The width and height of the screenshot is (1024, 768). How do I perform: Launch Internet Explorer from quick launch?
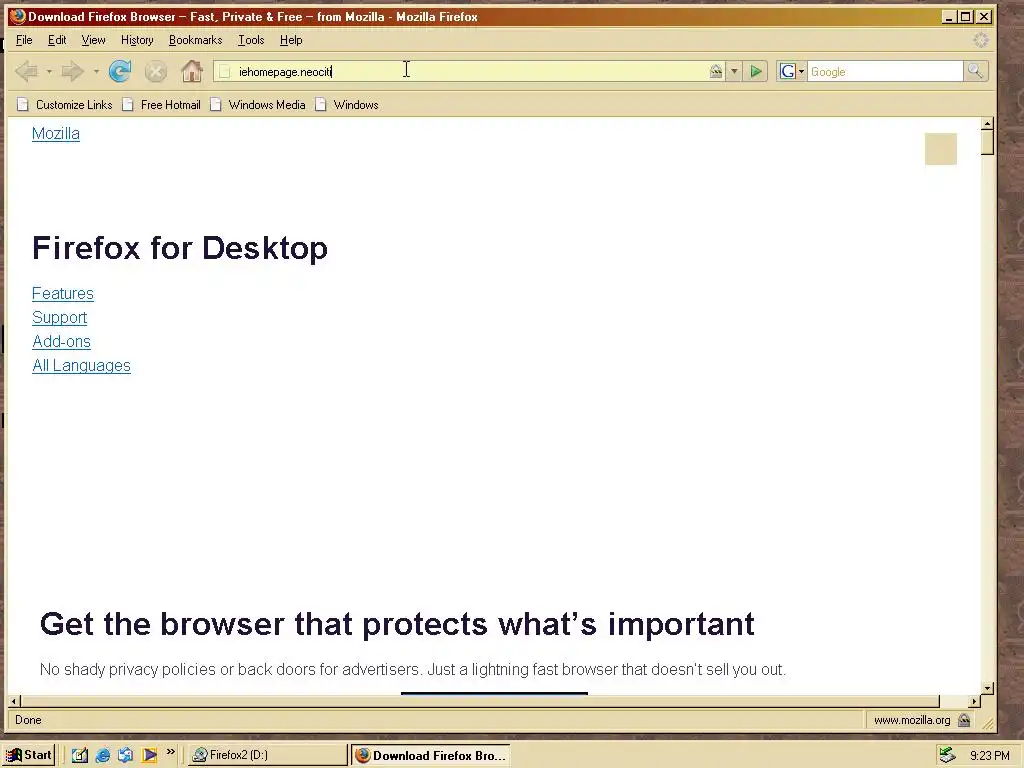(103, 755)
